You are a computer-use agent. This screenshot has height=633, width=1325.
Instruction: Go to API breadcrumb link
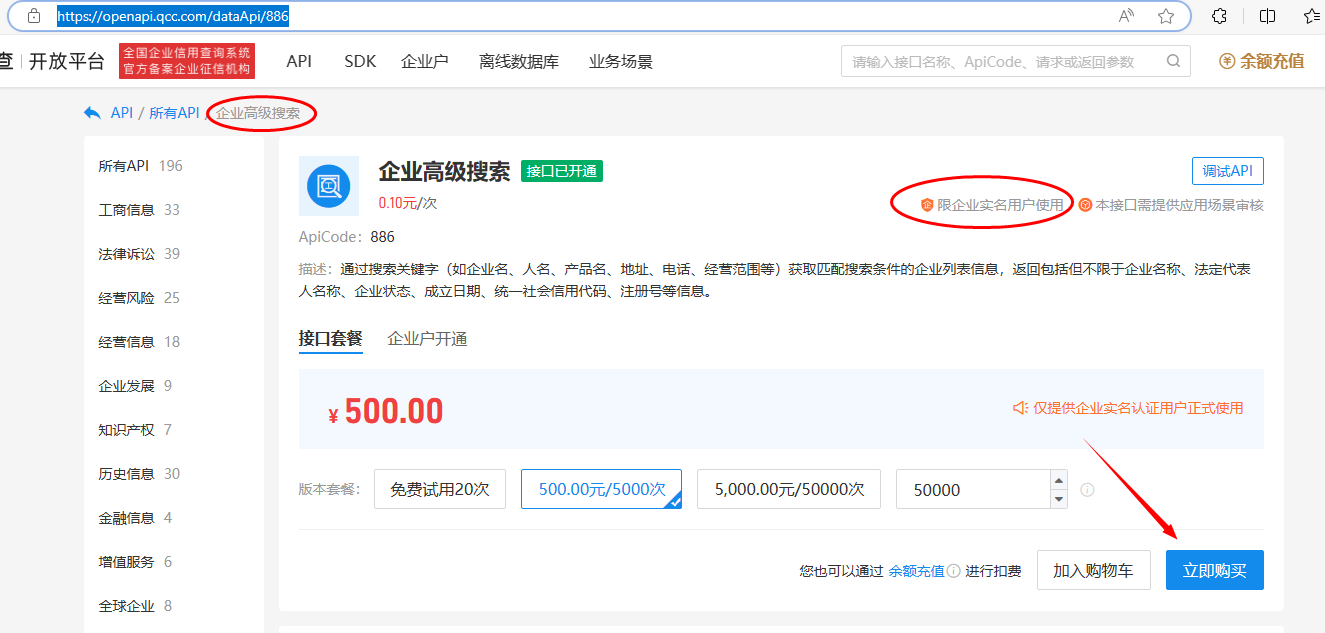(122, 113)
